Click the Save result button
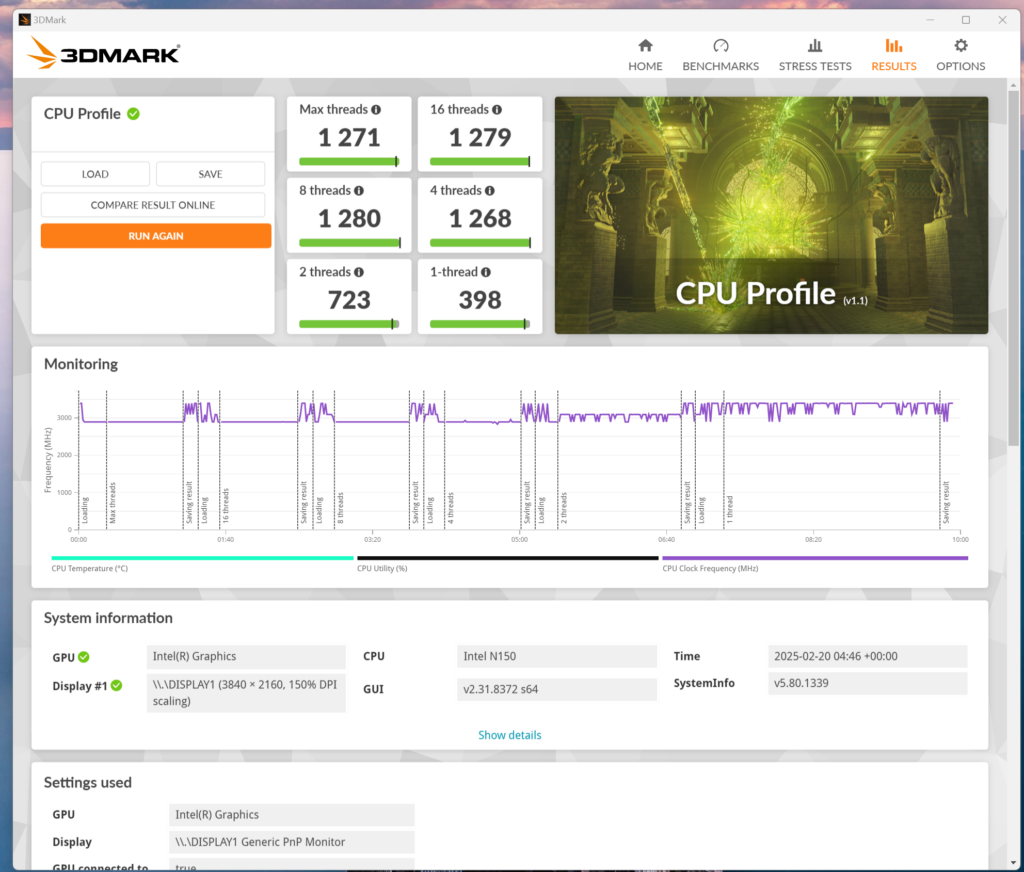Viewport: 1024px width, 872px height. click(210, 174)
